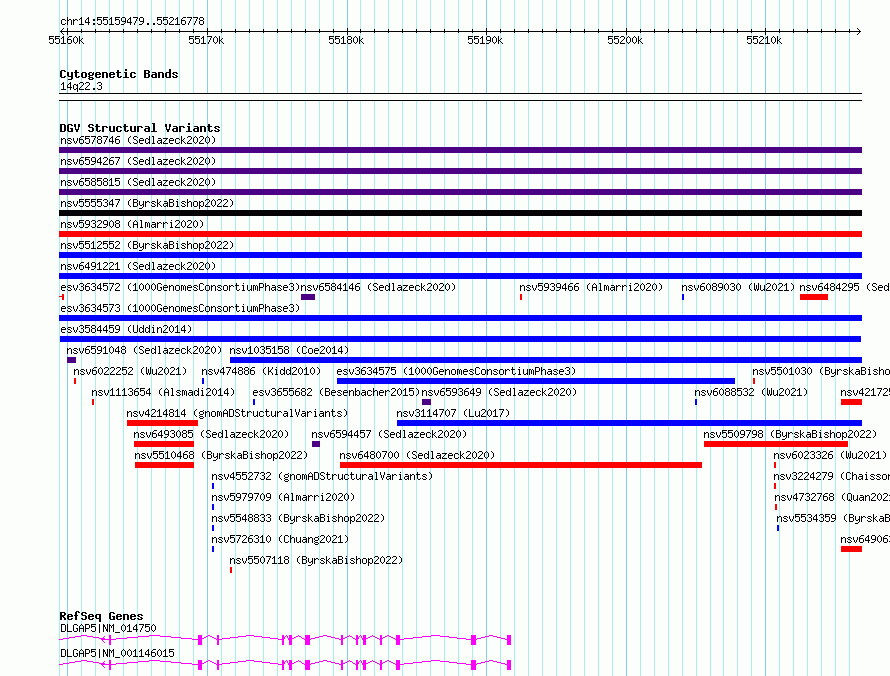Screen dimensions: 890x676
Task: Click nsv6594457 (Sedlazeck2020) label
Action: coord(389,434)
